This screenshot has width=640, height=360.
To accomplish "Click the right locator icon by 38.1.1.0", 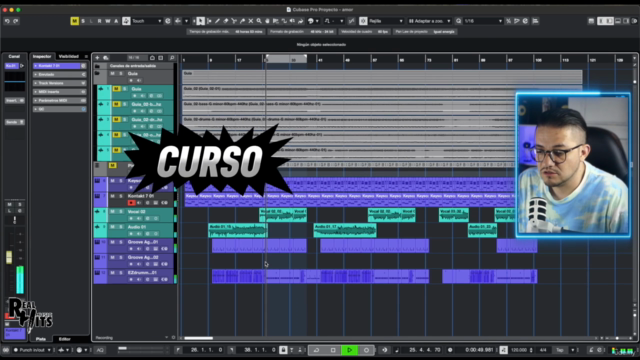I will click(x=231, y=350).
